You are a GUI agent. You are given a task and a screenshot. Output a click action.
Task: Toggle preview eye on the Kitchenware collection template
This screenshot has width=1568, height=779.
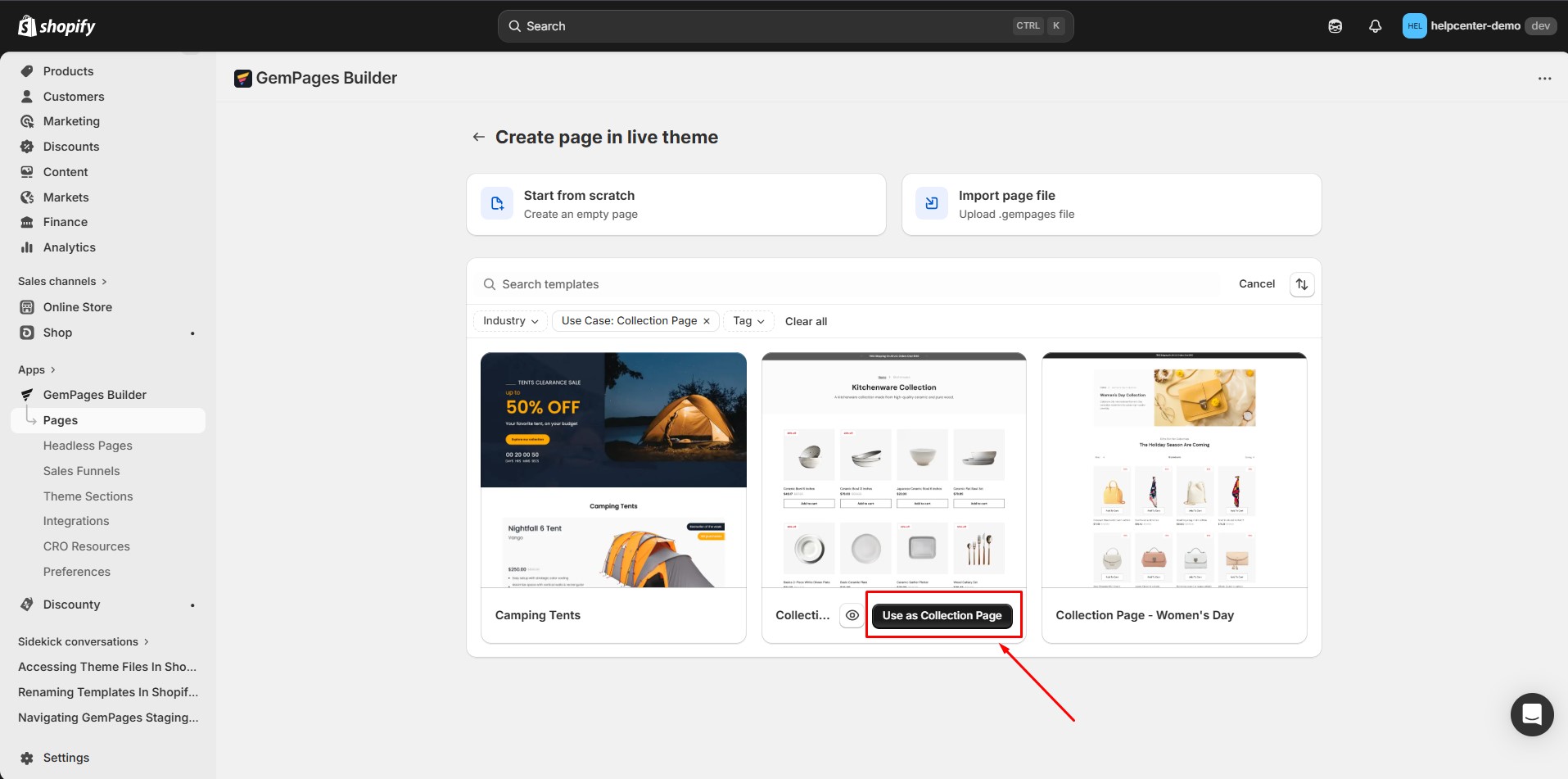tap(851, 615)
